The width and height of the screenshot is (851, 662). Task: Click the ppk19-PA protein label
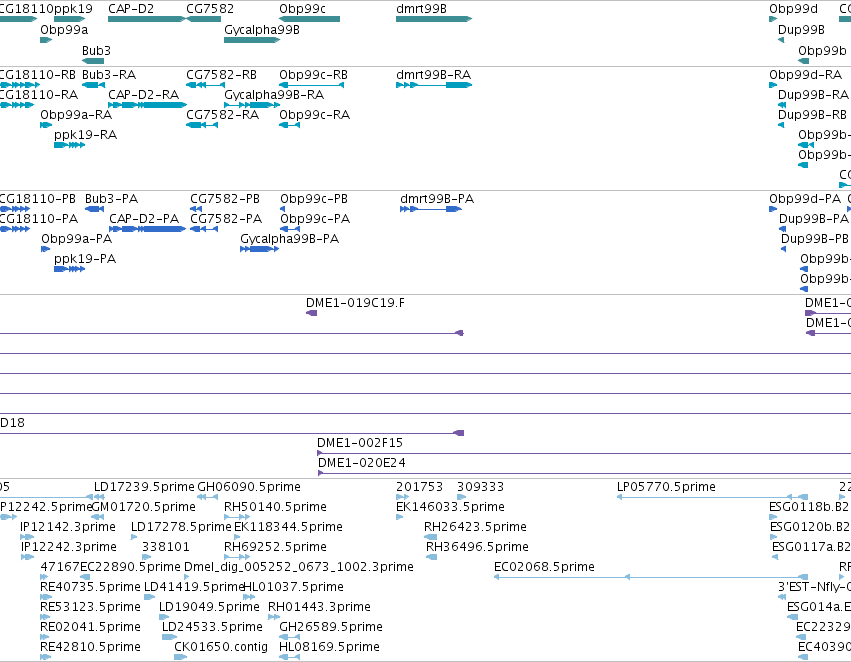point(85,259)
